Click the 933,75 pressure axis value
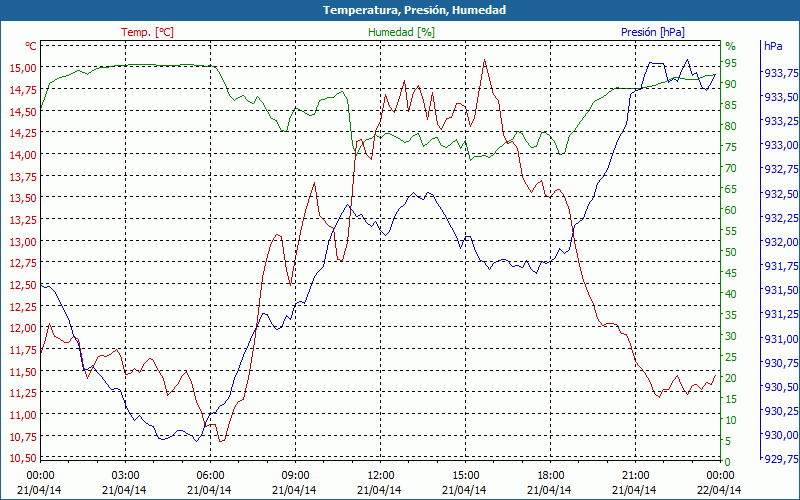The image size is (800, 500). tap(781, 73)
